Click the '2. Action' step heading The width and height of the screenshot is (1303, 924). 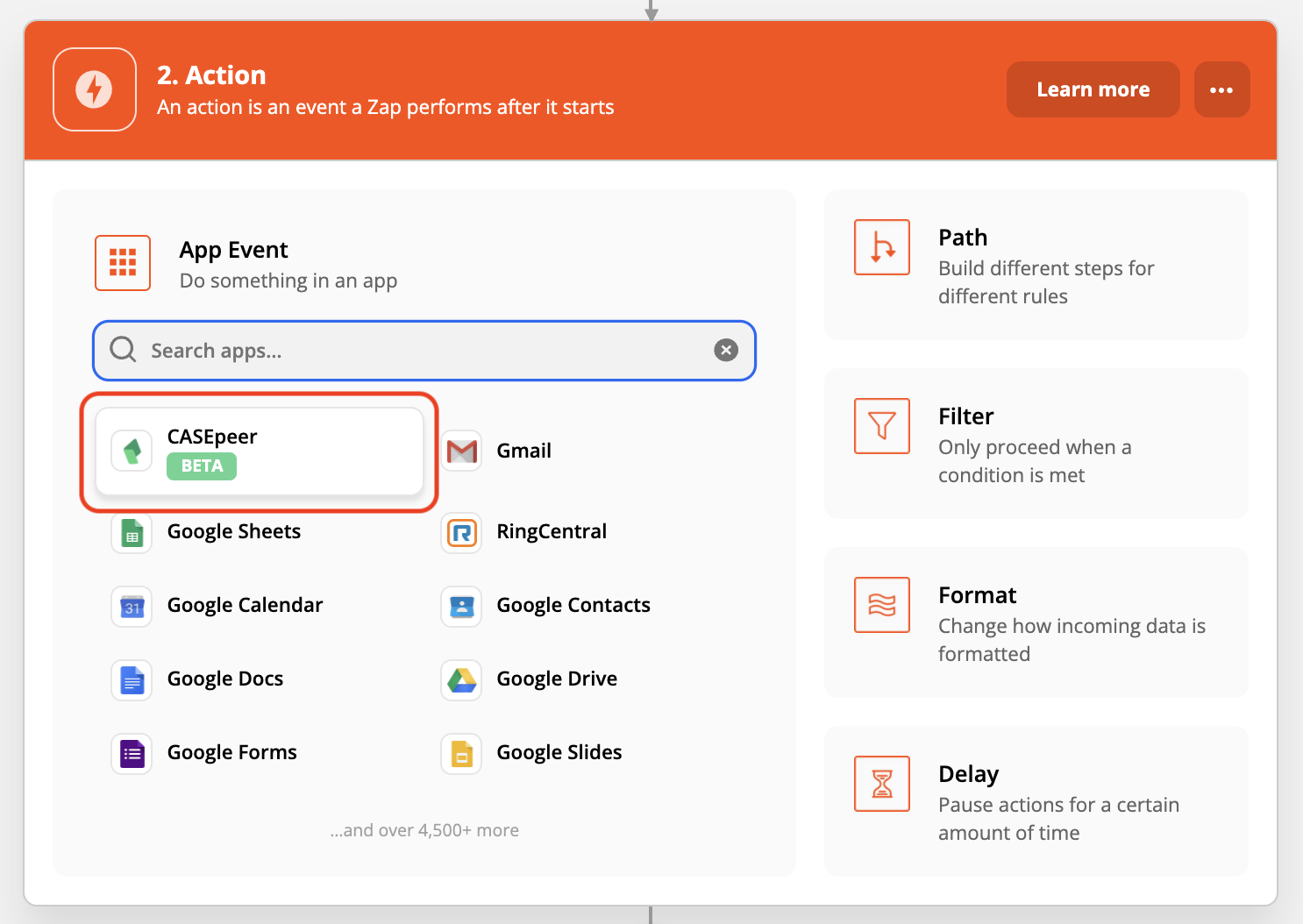coord(211,75)
